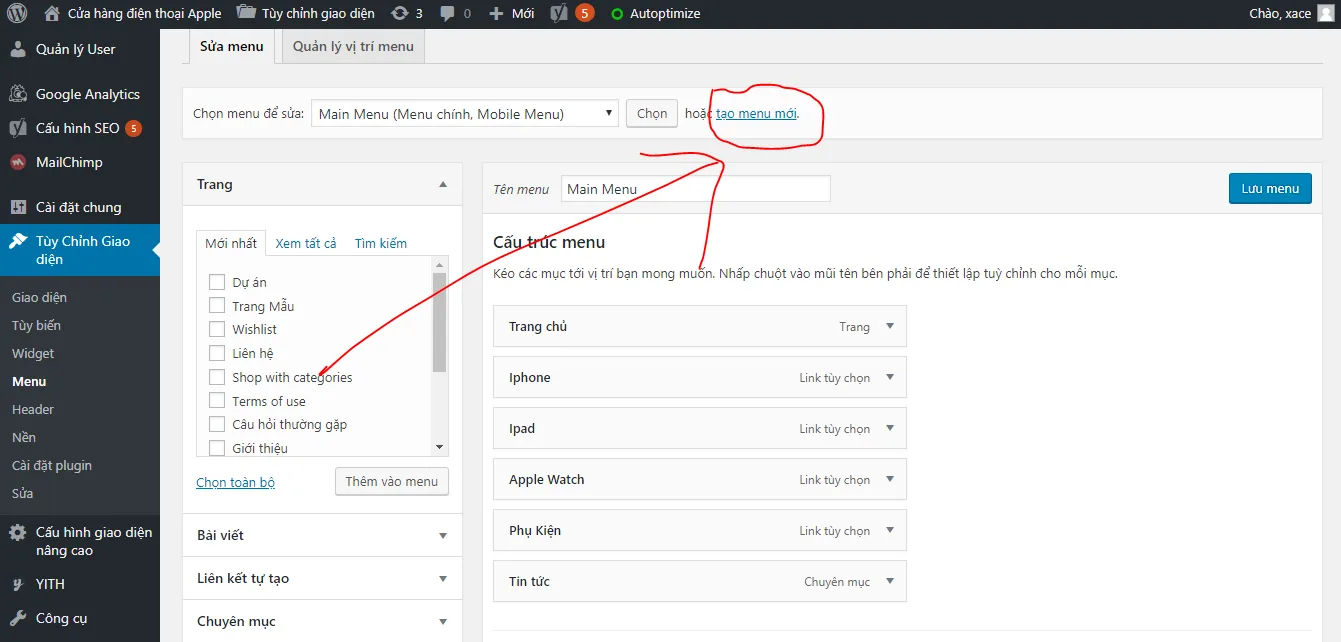Click the Autoptimize green status circle

click(617, 14)
